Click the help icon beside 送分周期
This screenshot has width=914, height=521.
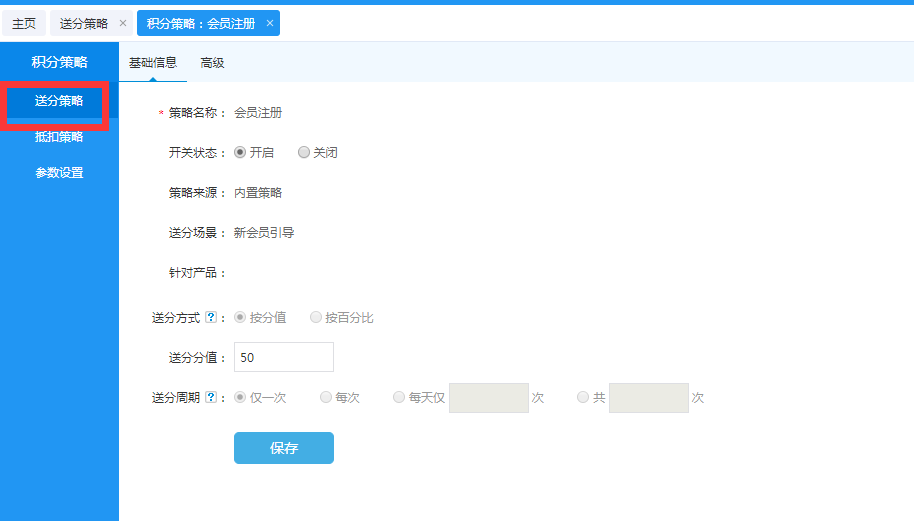point(210,398)
